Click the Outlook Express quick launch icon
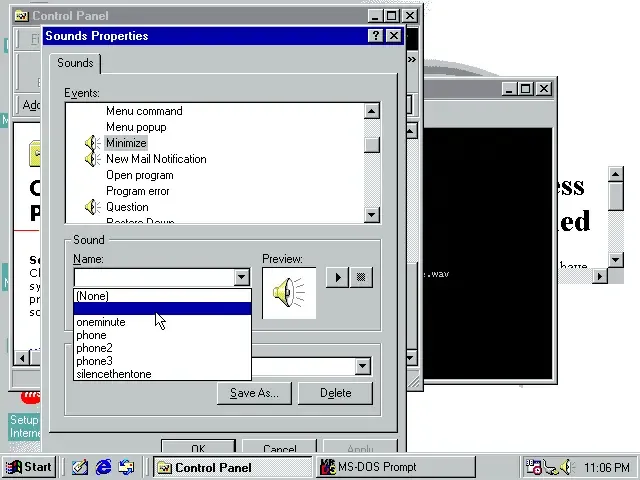Image resolution: width=640 pixels, height=480 pixels. coord(126,467)
